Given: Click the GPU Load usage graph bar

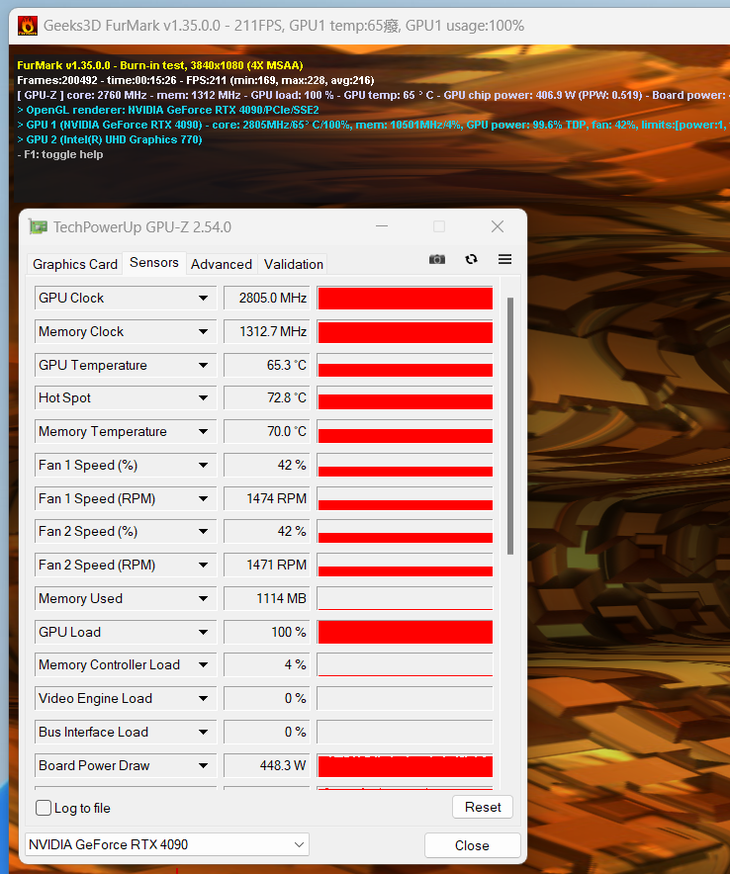Looking at the screenshot, I should pyautogui.click(x=405, y=632).
